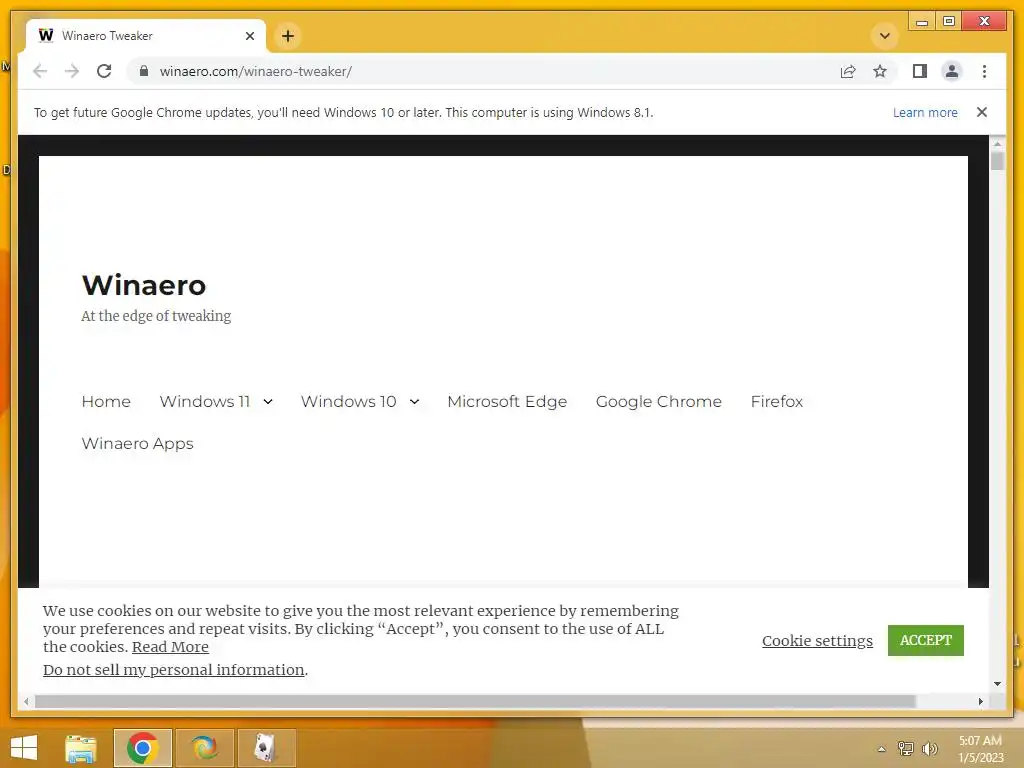Expand the Windows 10 submenu chevron

(414, 402)
